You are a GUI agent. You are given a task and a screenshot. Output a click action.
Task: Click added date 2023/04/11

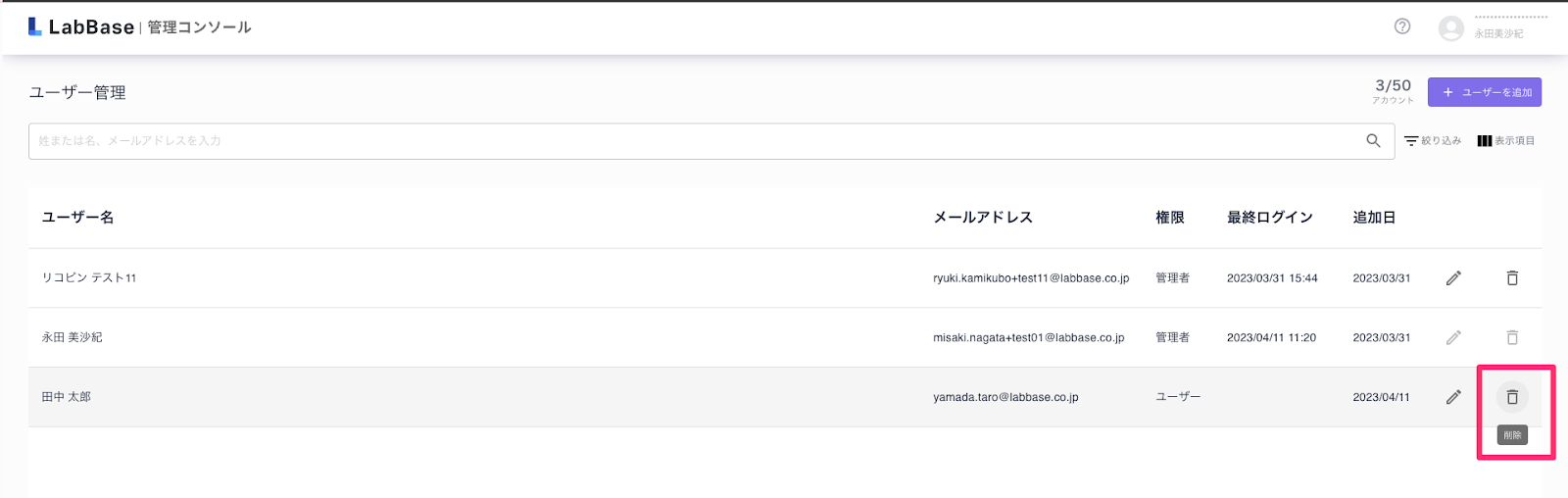(1381, 397)
